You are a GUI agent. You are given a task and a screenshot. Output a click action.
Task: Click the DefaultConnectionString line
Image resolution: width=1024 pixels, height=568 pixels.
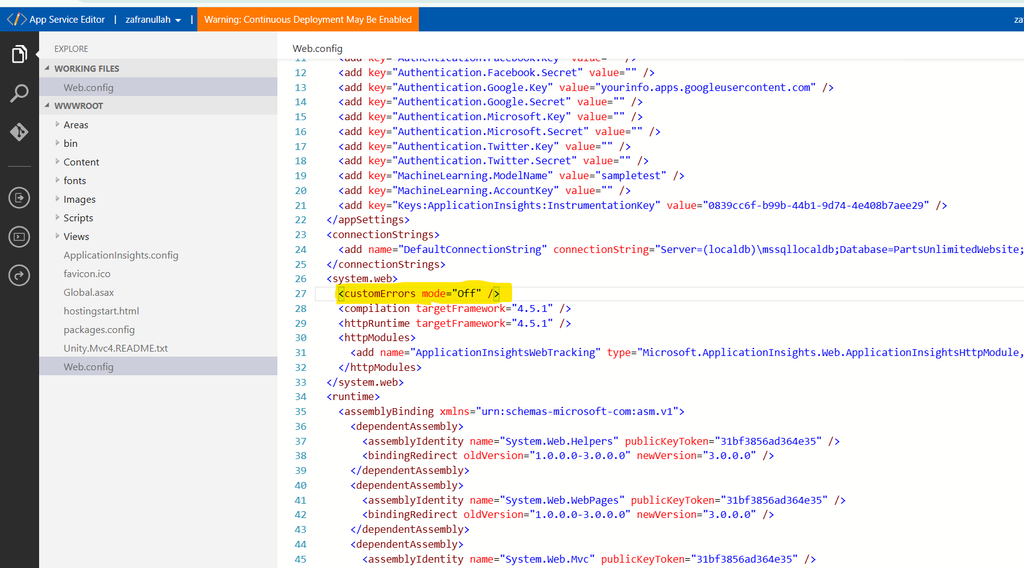point(680,249)
